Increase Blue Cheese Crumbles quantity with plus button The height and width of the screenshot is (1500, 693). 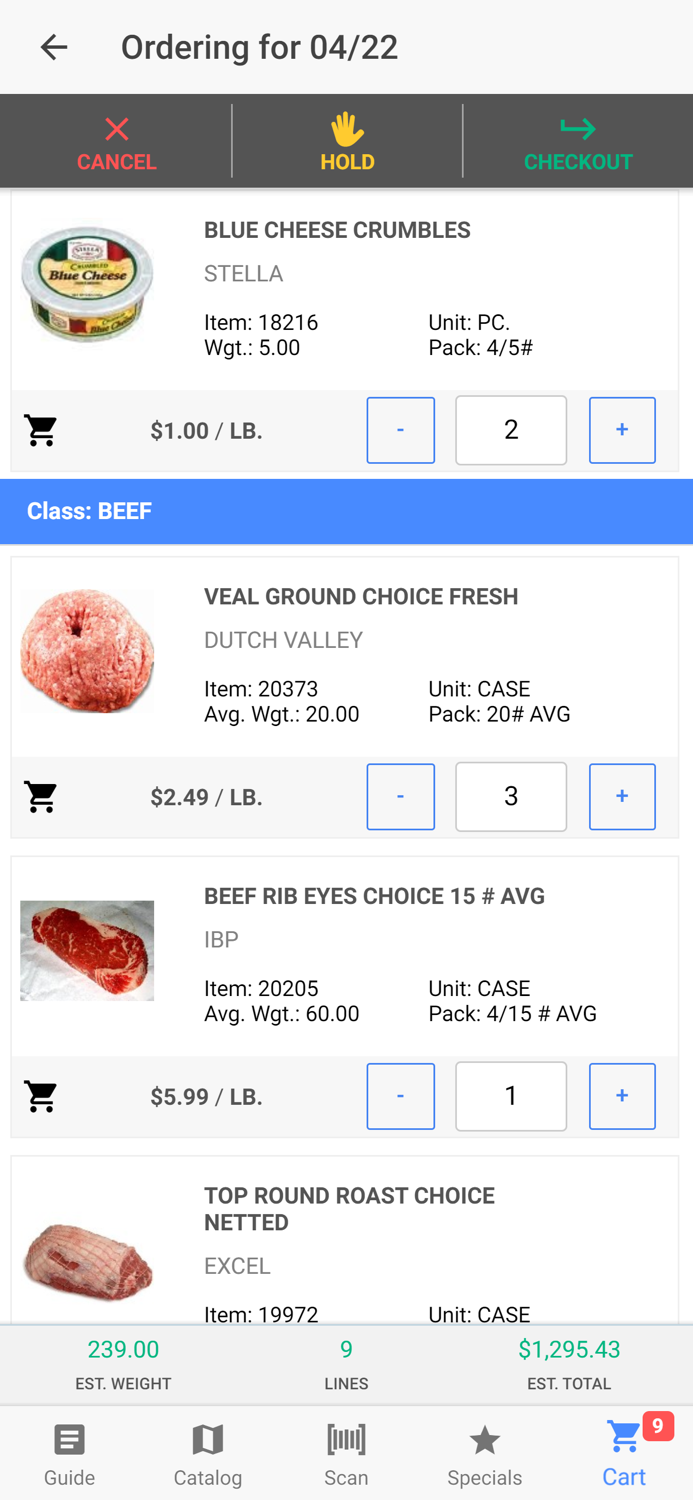click(622, 430)
